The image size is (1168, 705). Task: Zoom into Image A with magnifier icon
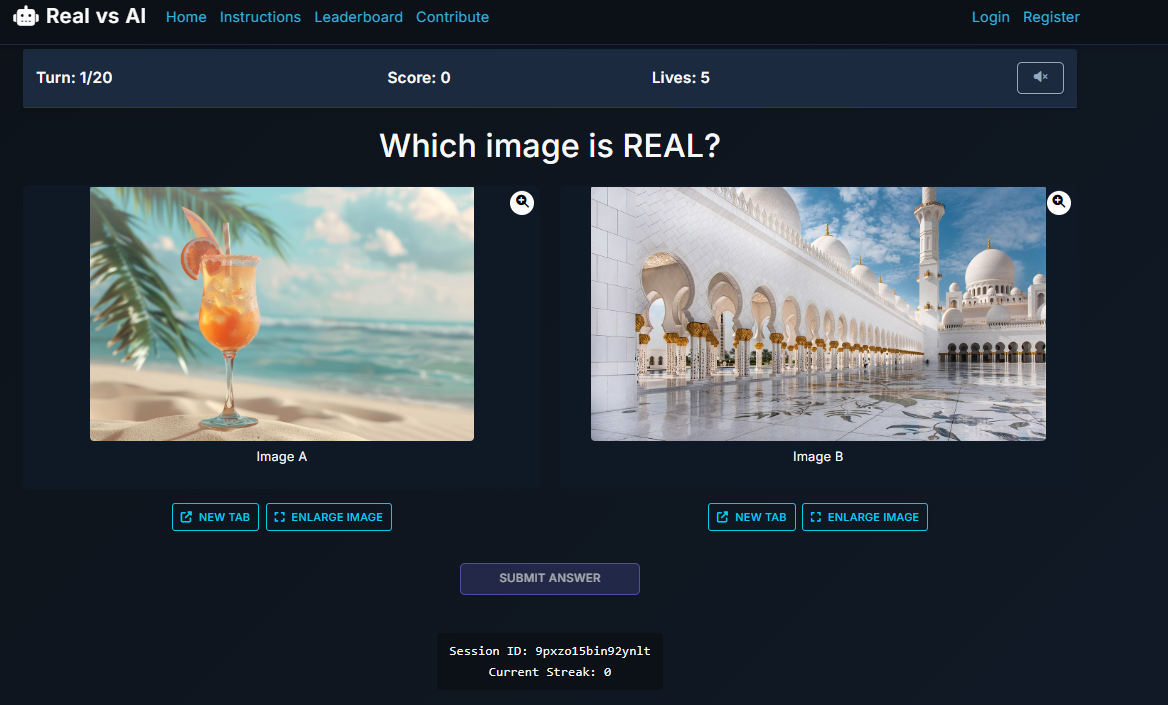coord(521,202)
